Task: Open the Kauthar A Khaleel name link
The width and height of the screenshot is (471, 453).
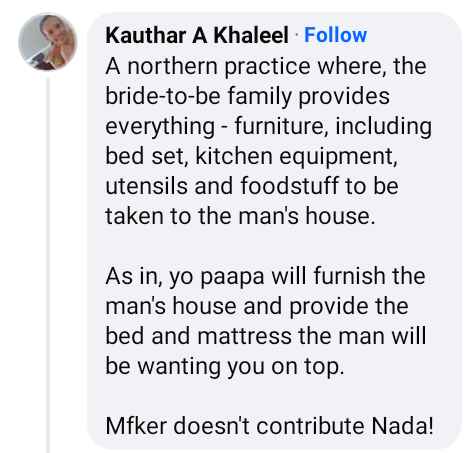Action: point(197,35)
